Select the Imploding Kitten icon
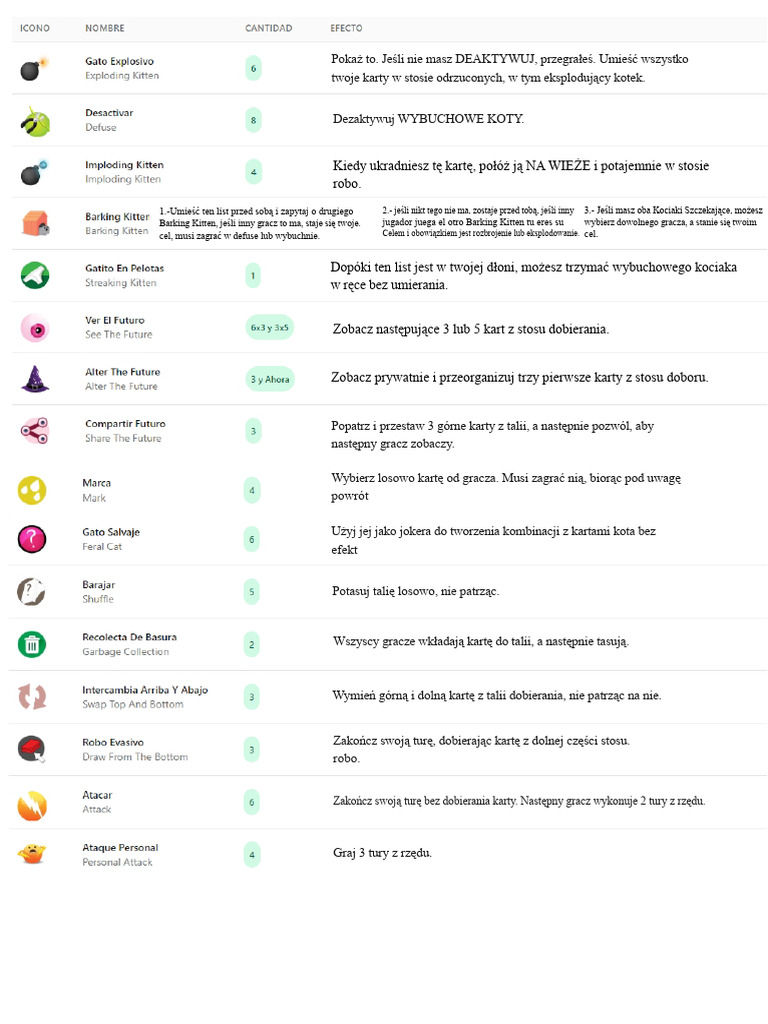 (x=34, y=173)
